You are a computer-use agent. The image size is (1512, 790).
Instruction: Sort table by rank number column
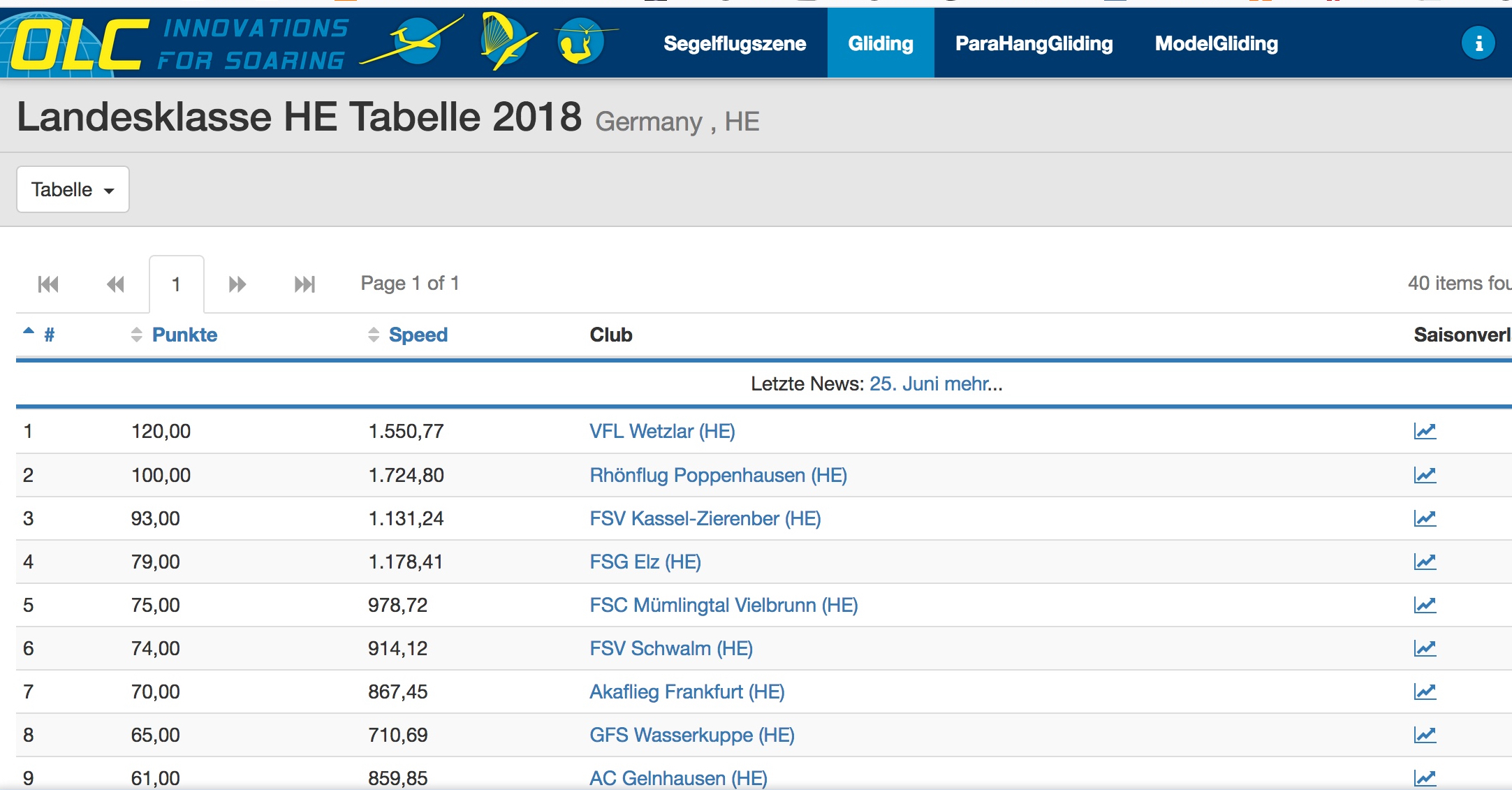[39, 335]
